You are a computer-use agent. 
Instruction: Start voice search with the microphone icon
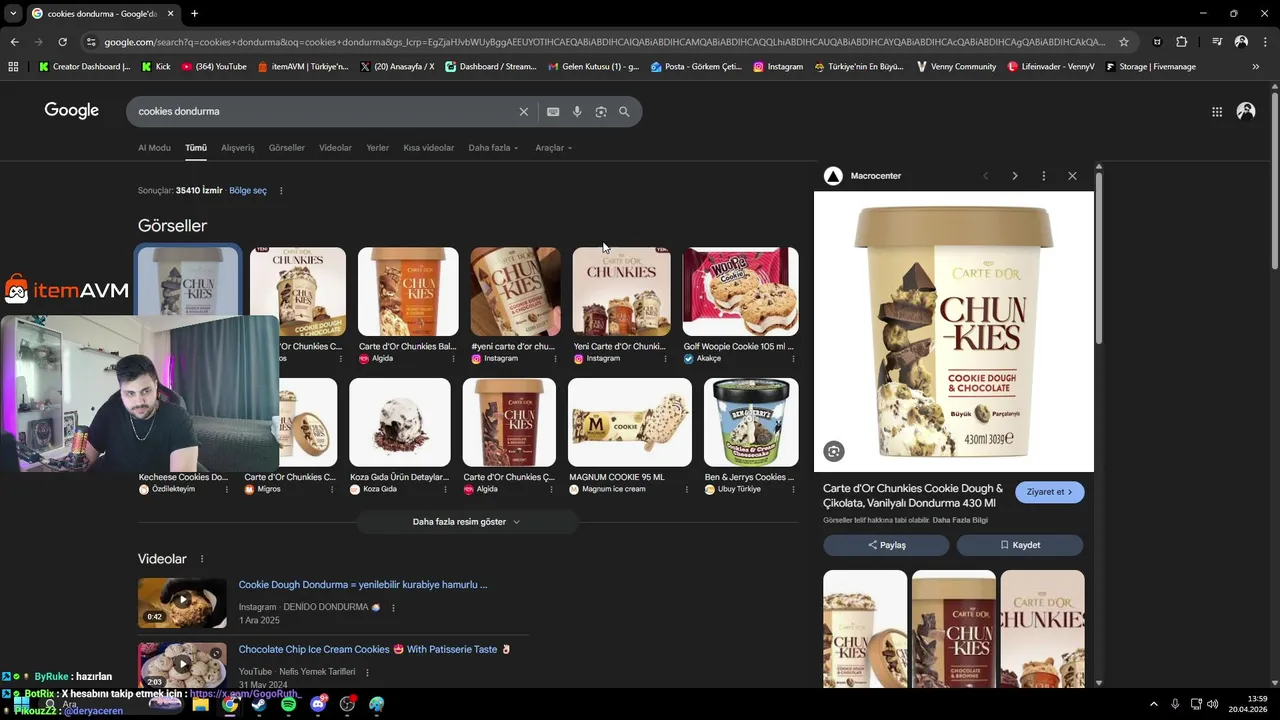577,112
